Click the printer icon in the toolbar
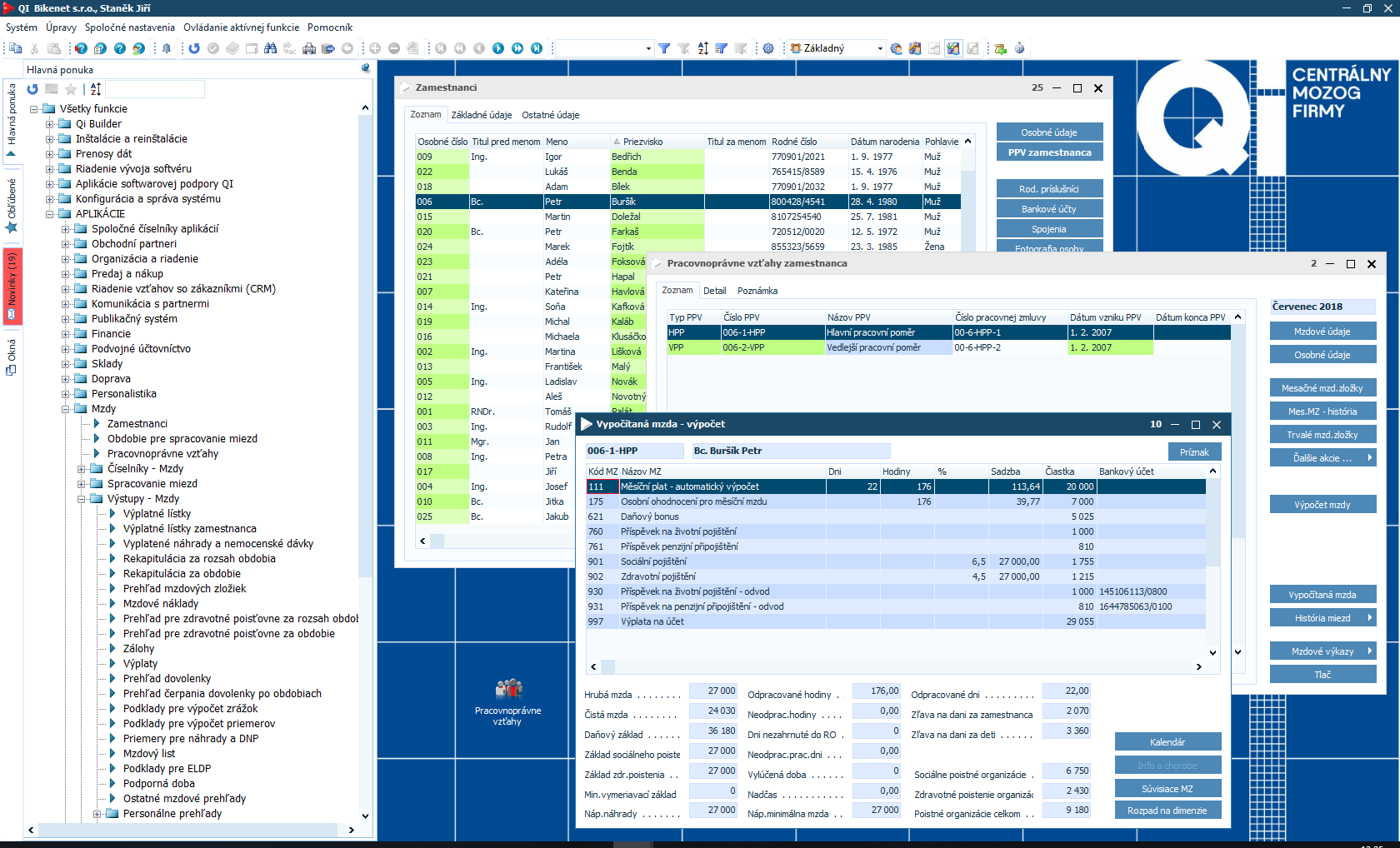 coord(309,48)
